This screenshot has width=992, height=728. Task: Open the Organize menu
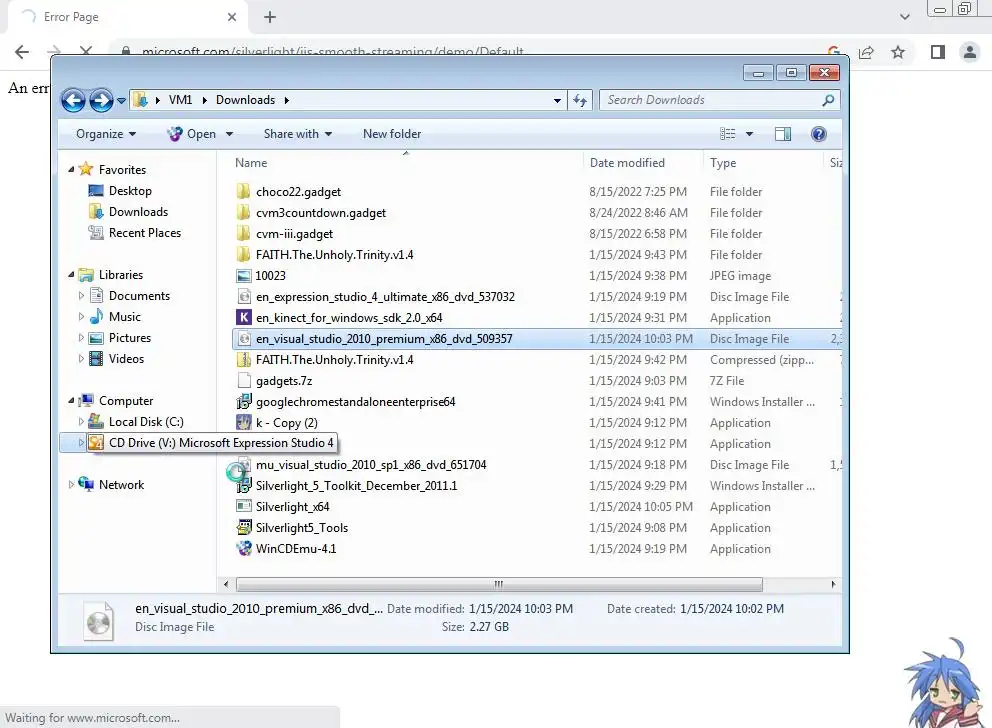click(x=106, y=134)
